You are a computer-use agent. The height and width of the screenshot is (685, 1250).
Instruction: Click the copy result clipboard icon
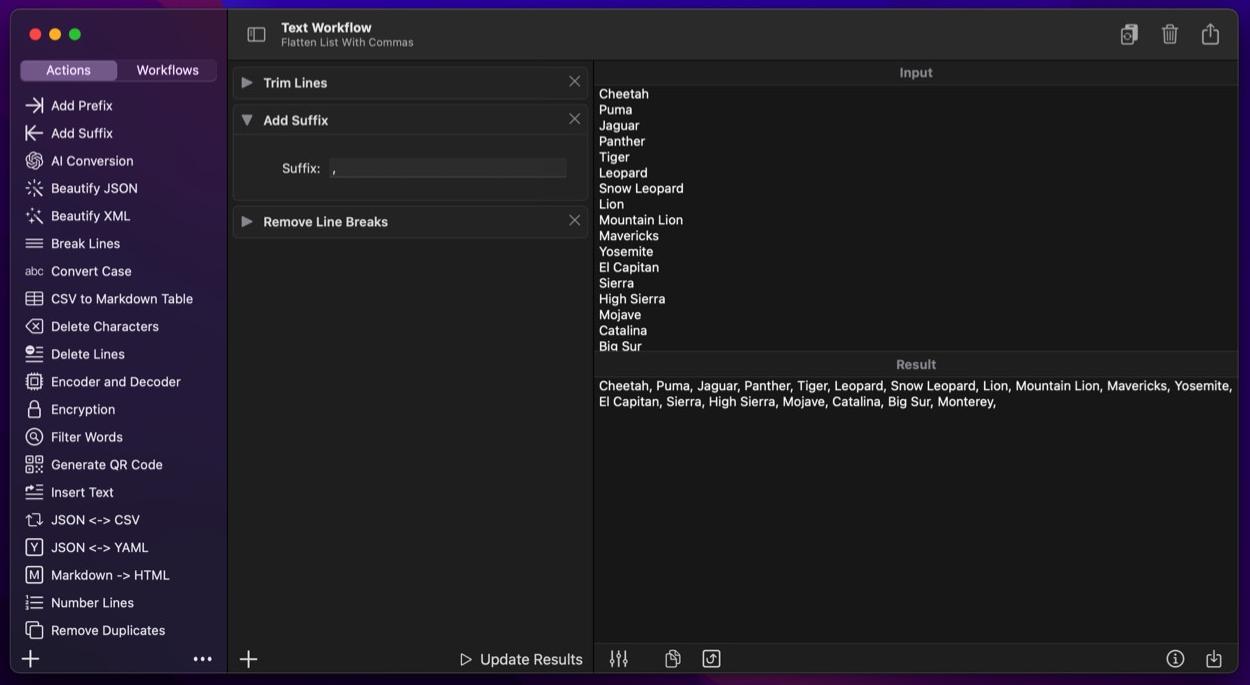pyautogui.click(x=673, y=659)
